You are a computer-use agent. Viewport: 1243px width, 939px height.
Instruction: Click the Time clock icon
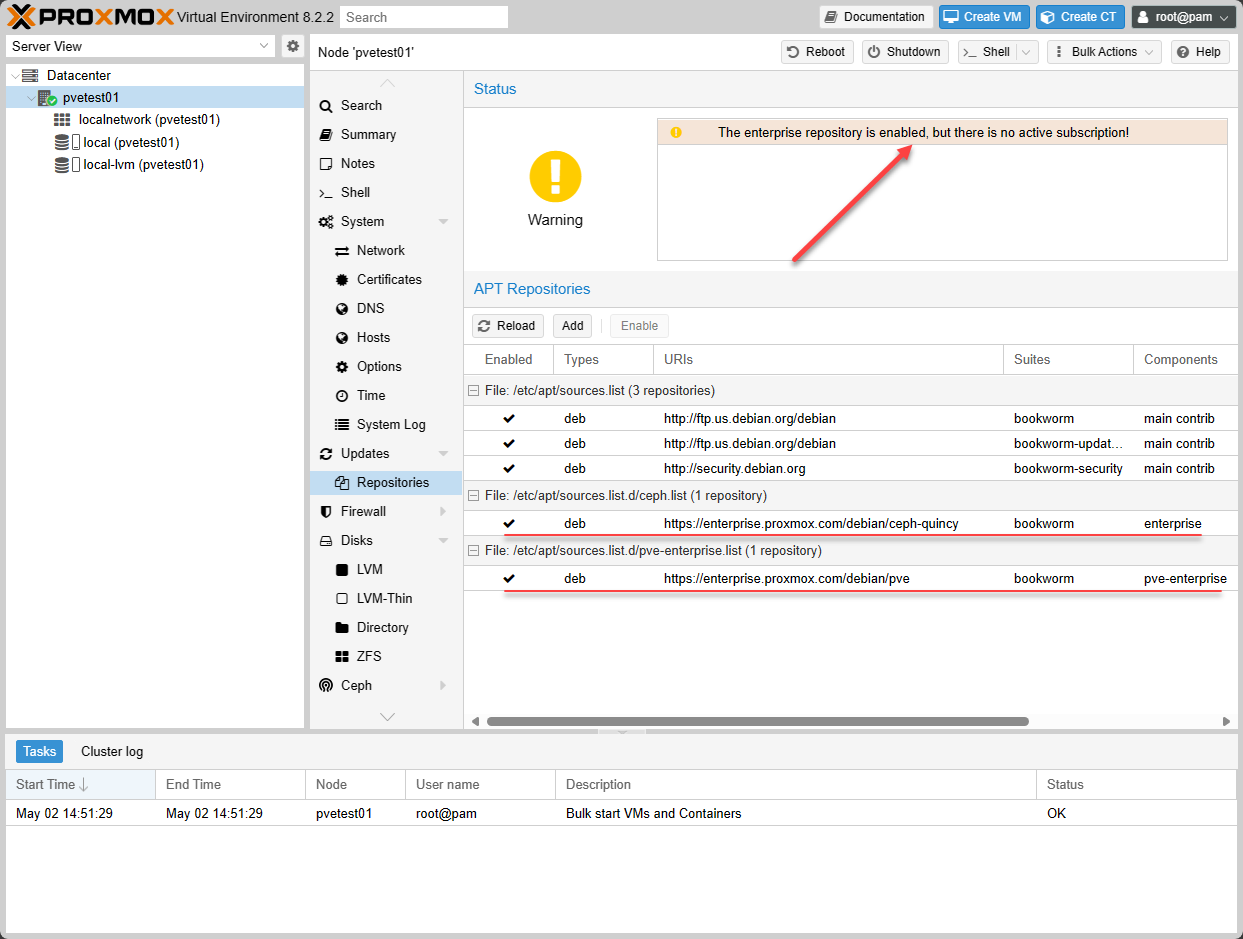[342, 396]
